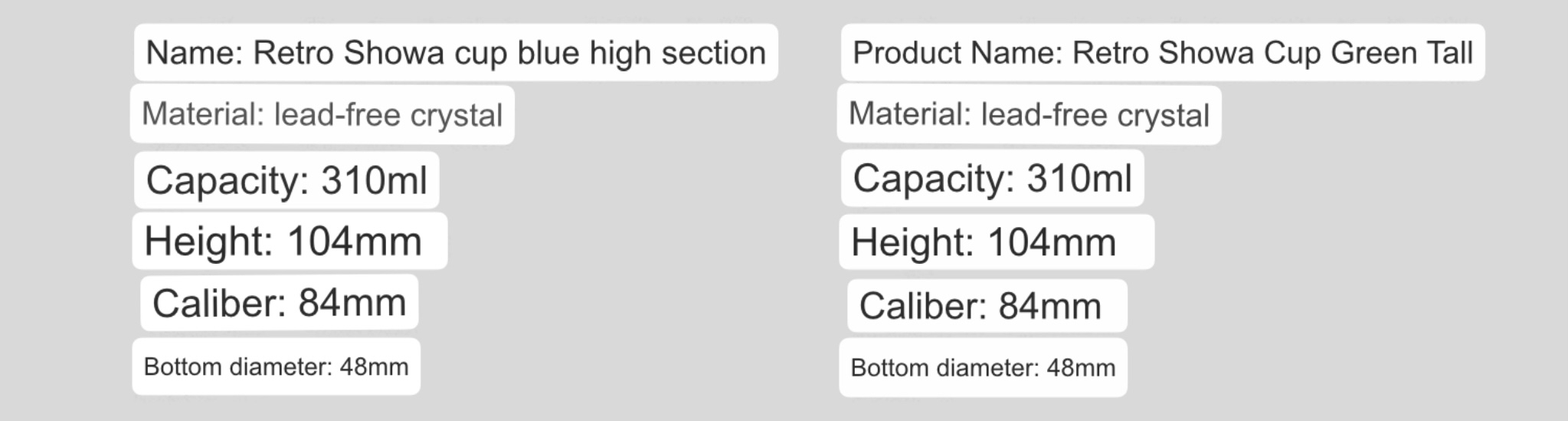Viewport: 1568px width, 421px height.
Task: Choose the bottom diameter box in the blue cup column
Action: 276,367
